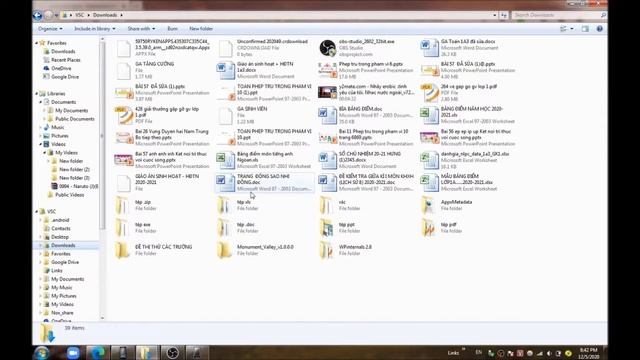Open the y2mate.com video file thumbnail
Viewport: 640px width, 360px height.
(x=327, y=93)
